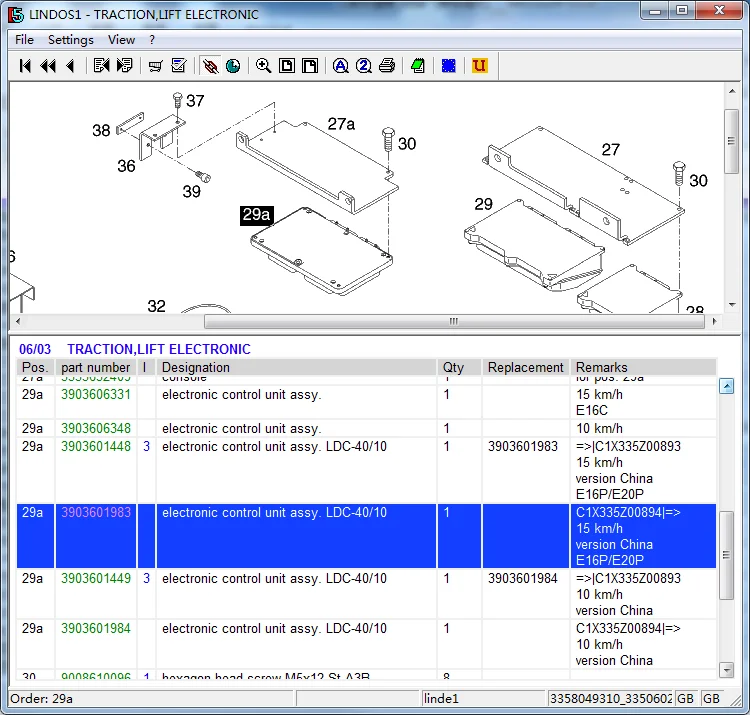Click the printer icon

[x=387, y=66]
